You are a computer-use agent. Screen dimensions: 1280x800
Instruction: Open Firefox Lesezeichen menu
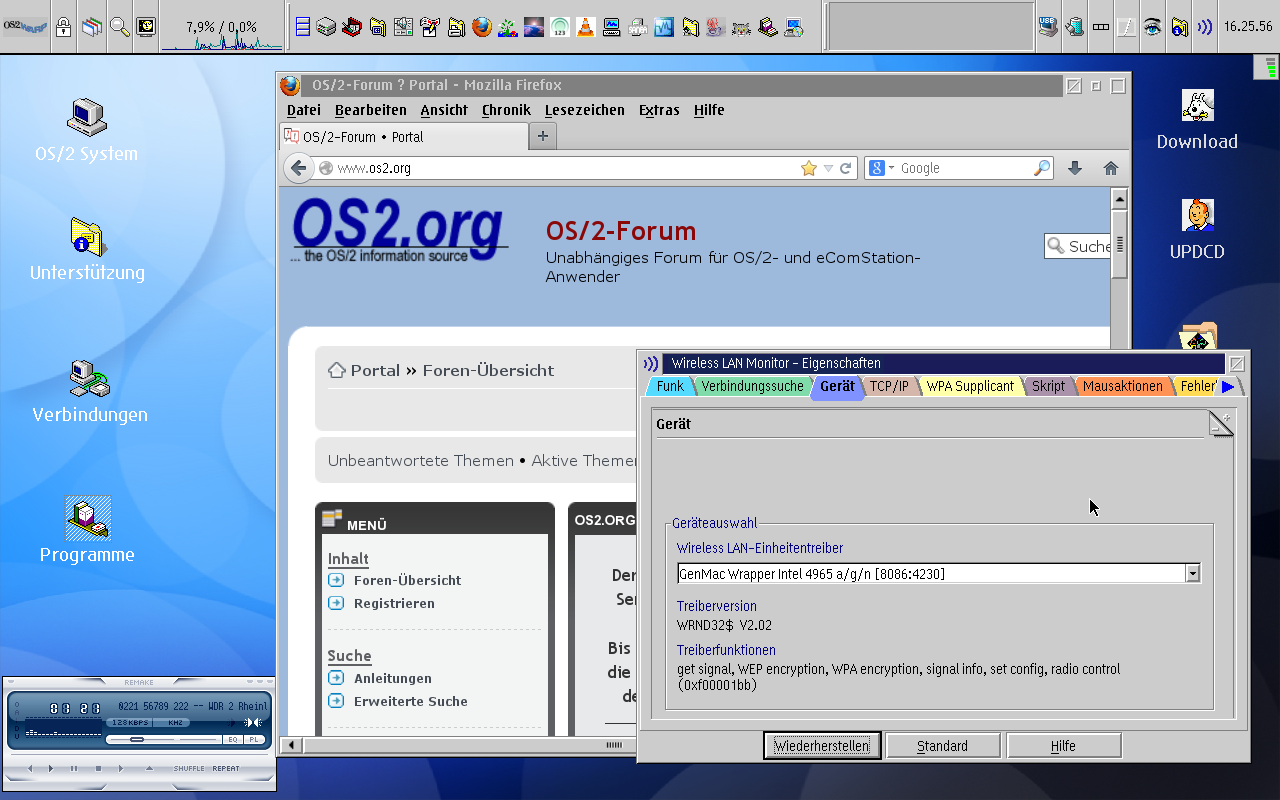(x=585, y=110)
